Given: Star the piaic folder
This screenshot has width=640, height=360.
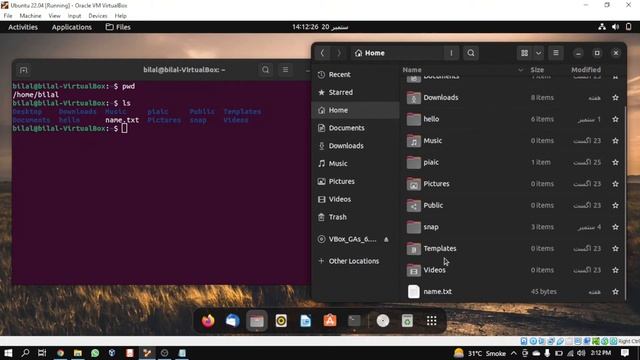Looking at the screenshot, I should point(616,162).
